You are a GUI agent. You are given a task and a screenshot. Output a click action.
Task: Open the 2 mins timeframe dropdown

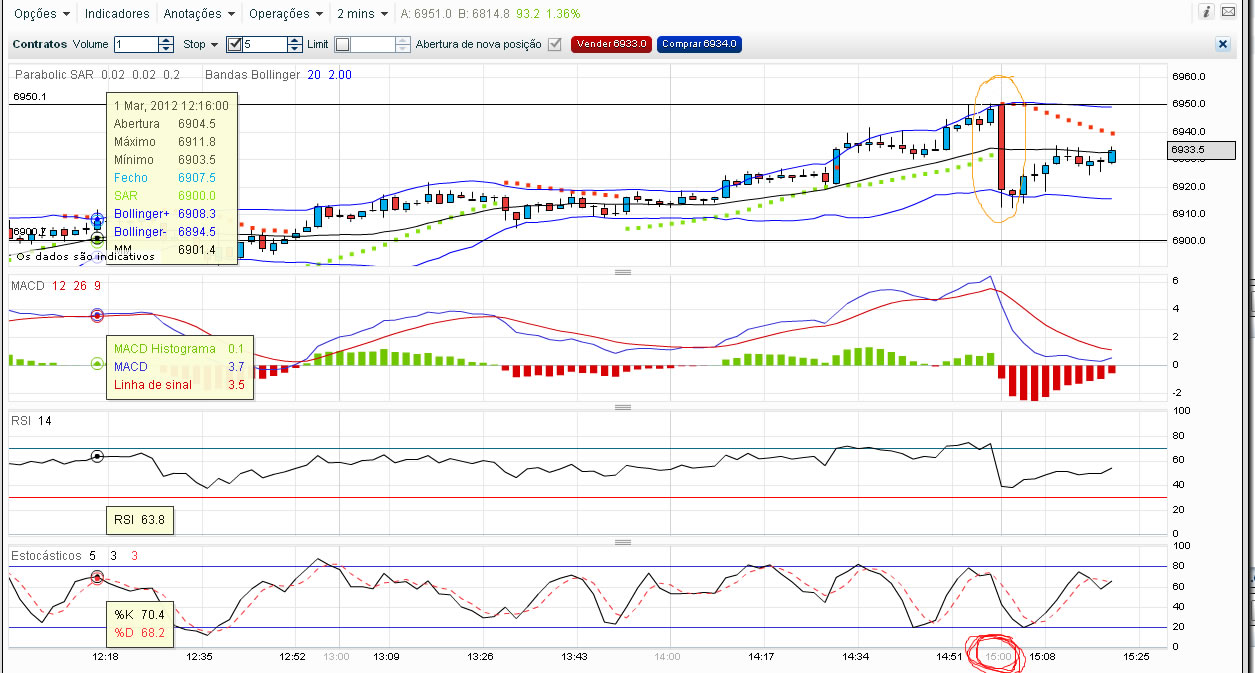[362, 14]
